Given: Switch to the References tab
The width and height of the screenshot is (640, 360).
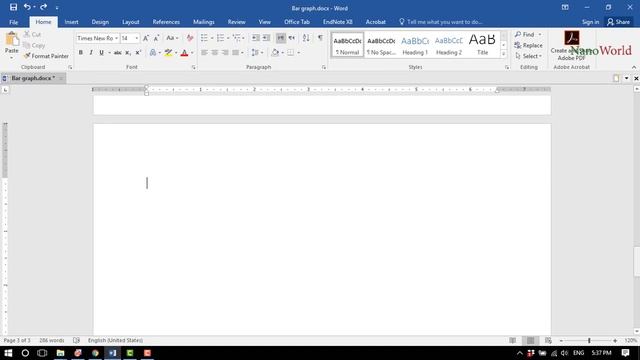Looking at the screenshot, I should 166,22.
